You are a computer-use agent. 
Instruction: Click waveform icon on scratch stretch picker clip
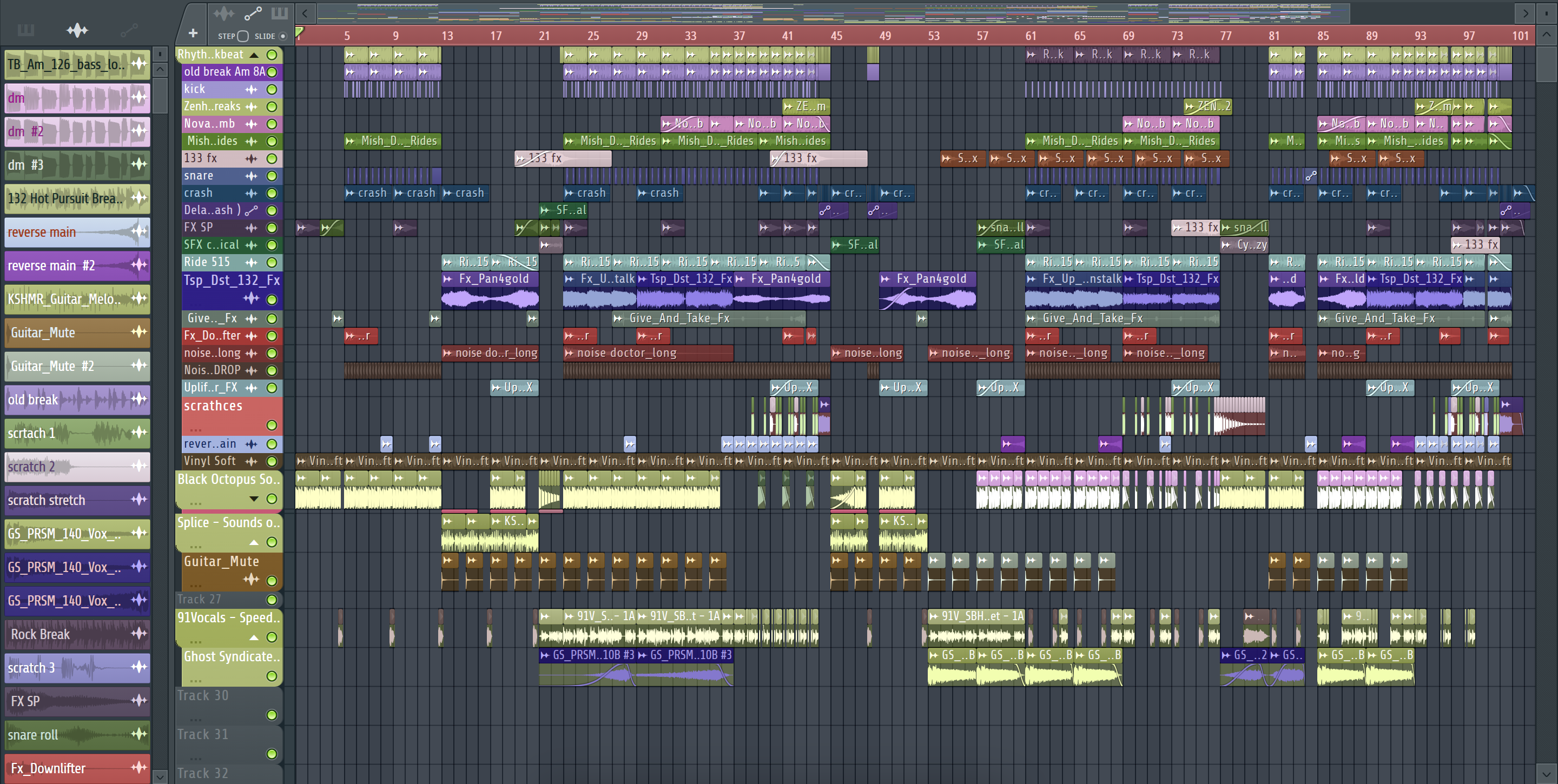click(139, 499)
